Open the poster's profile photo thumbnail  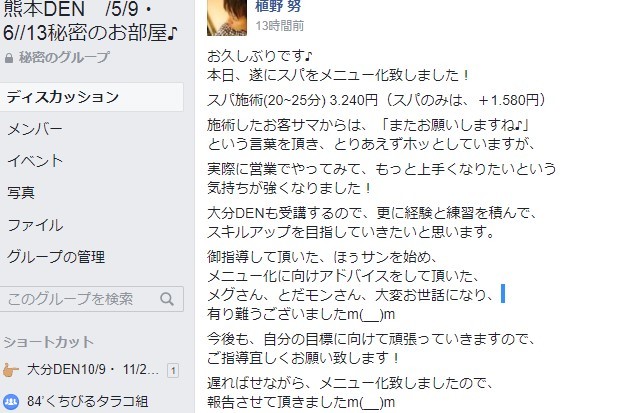(x=227, y=18)
